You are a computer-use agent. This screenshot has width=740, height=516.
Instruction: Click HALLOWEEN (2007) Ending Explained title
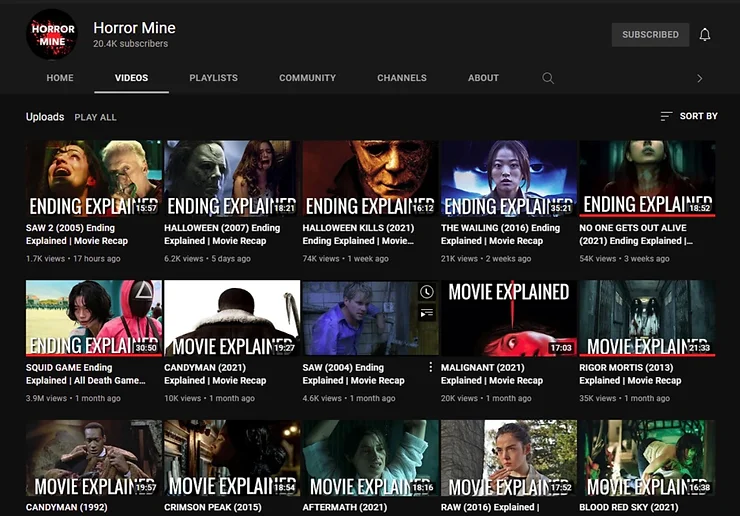pos(222,234)
